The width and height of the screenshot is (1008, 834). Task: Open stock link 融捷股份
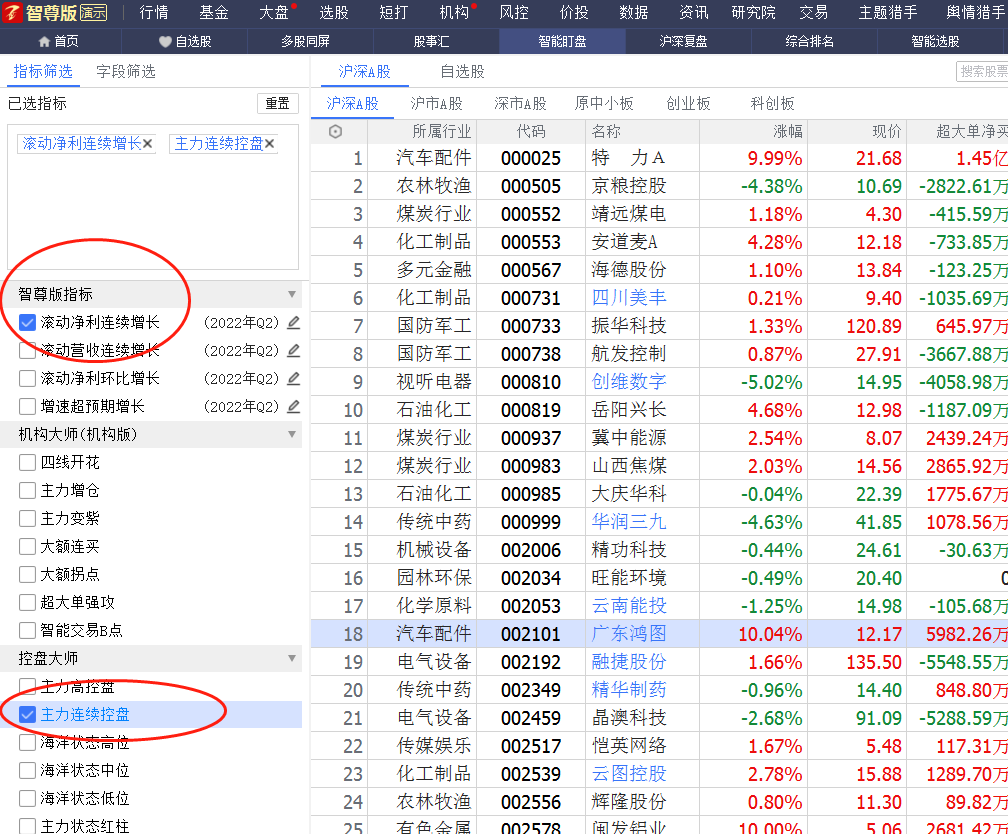coord(629,662)
